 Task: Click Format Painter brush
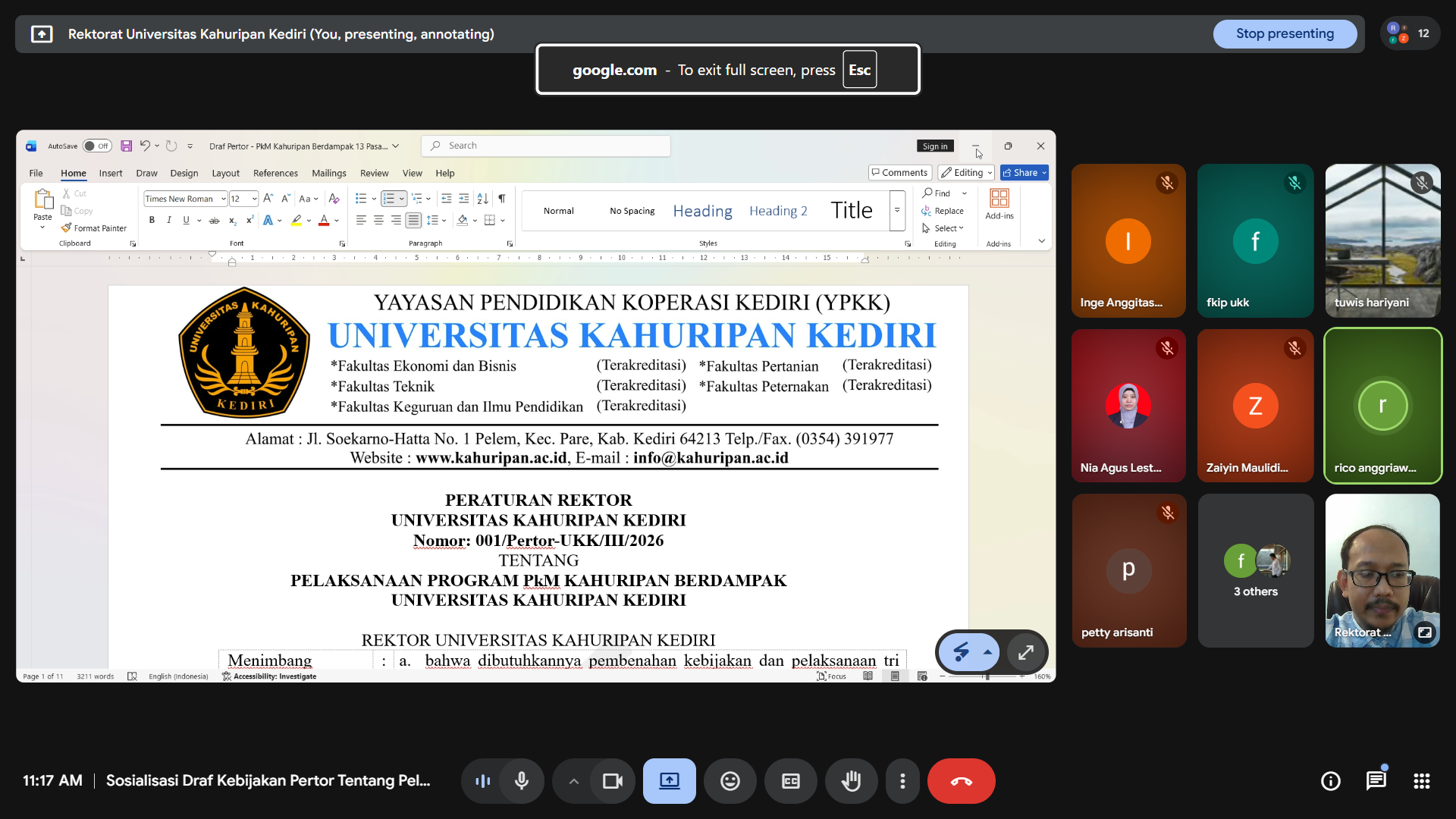coord(94,228)
